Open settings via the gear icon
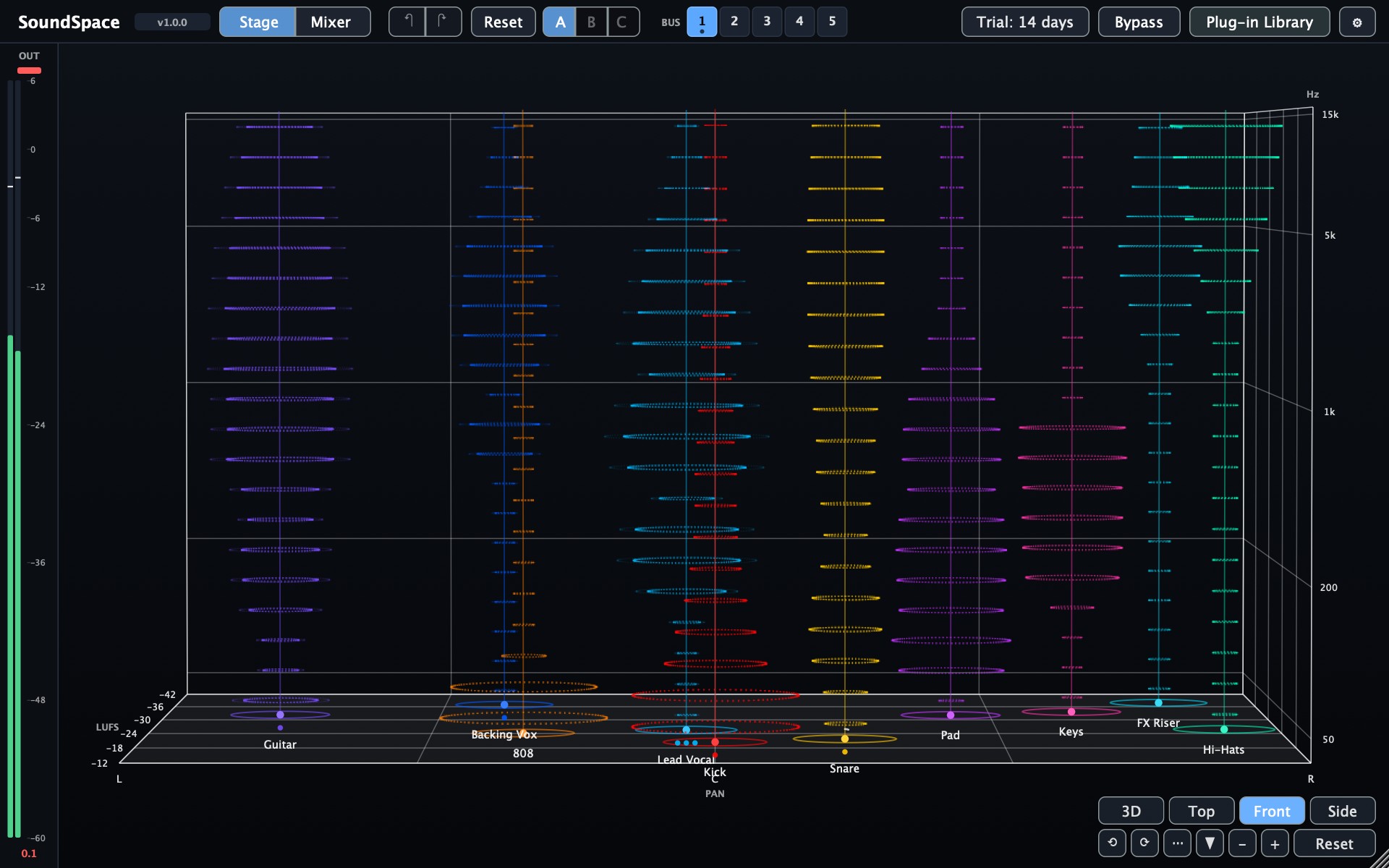This screenshot has width=1389, height=868. tap(1357, 22)
